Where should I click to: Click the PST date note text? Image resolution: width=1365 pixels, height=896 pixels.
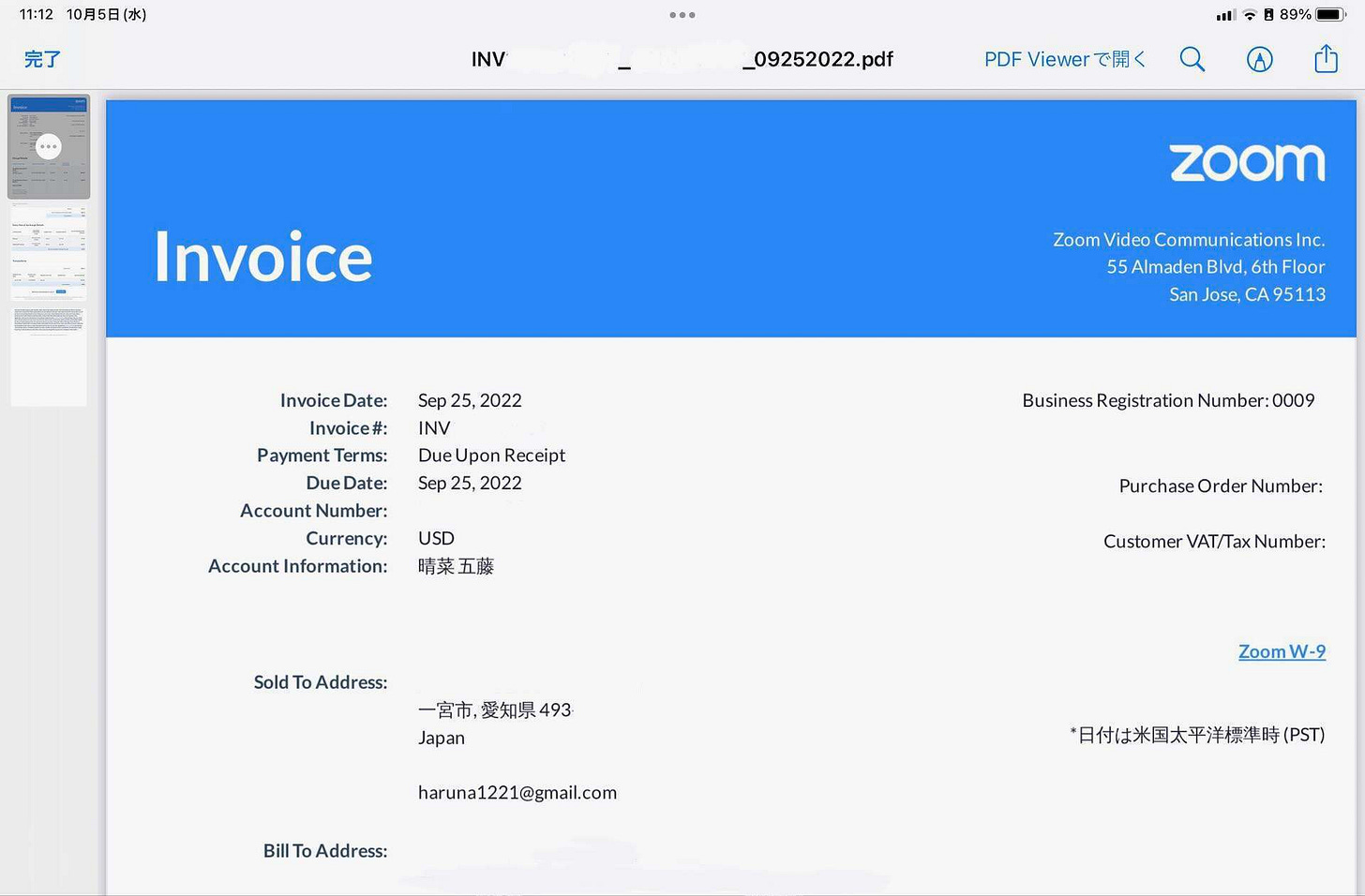[1197, 735]
